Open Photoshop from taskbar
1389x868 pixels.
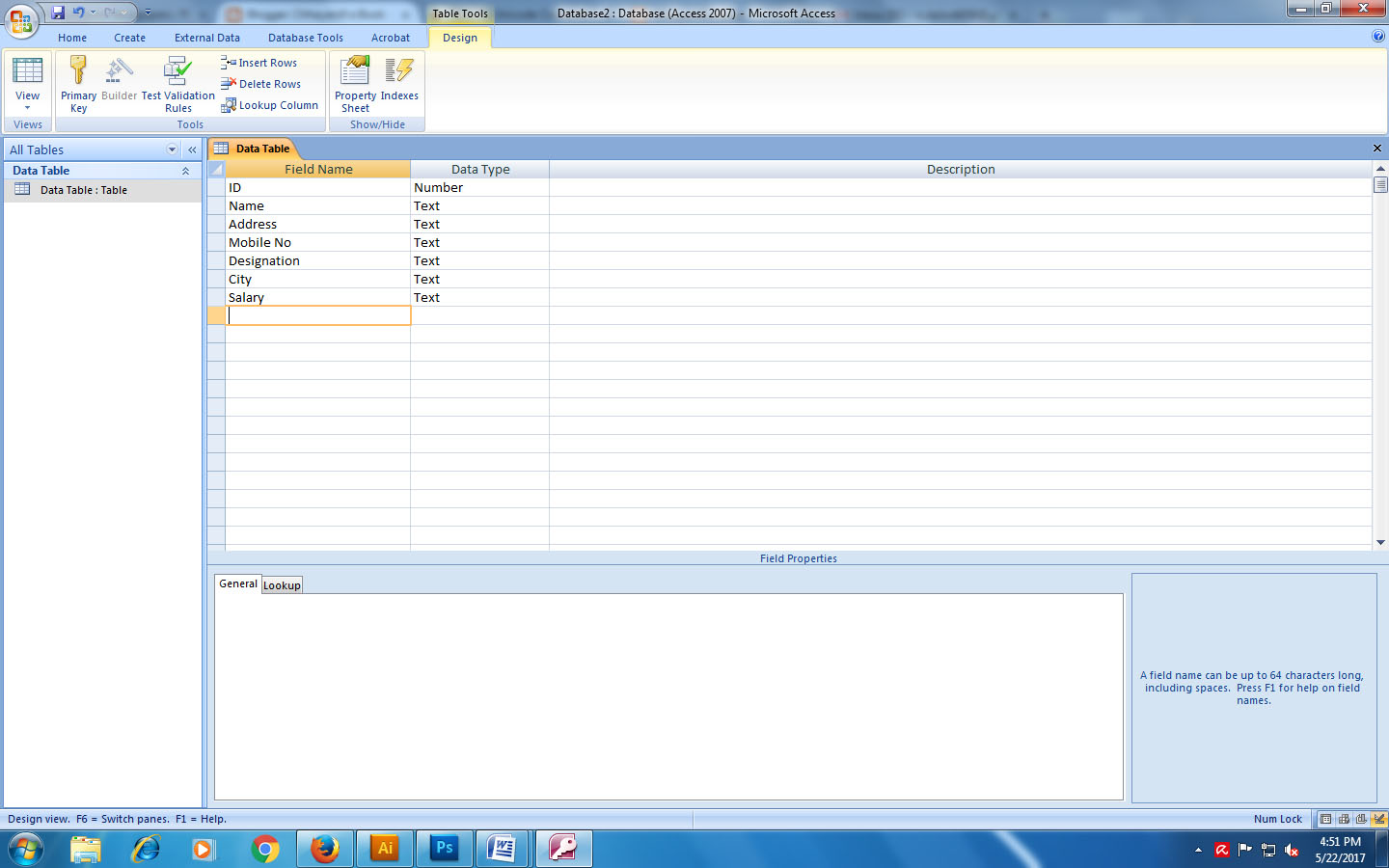coord(445,850)
